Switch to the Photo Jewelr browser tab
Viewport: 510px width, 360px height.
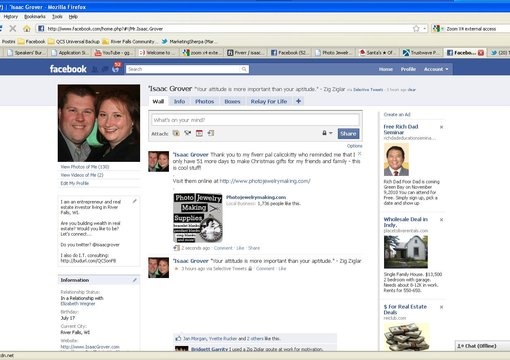(x=334, y=53)
